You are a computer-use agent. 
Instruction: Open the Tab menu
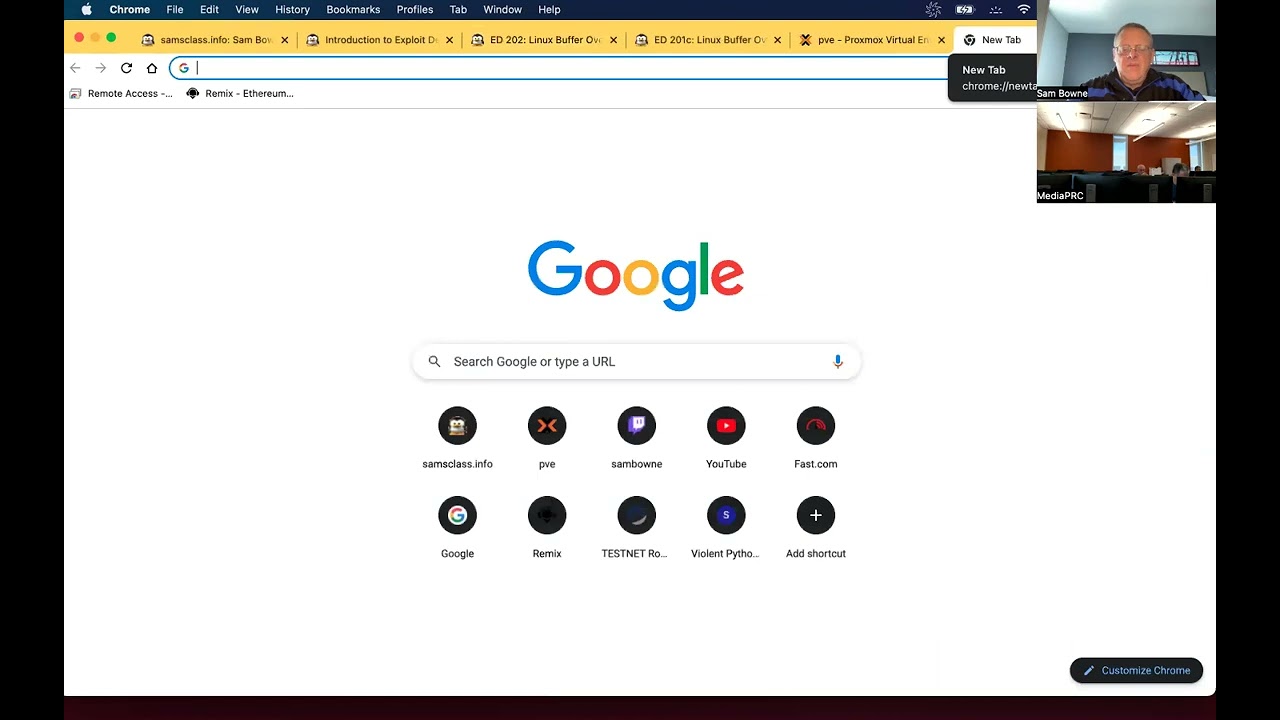point(458,9)
